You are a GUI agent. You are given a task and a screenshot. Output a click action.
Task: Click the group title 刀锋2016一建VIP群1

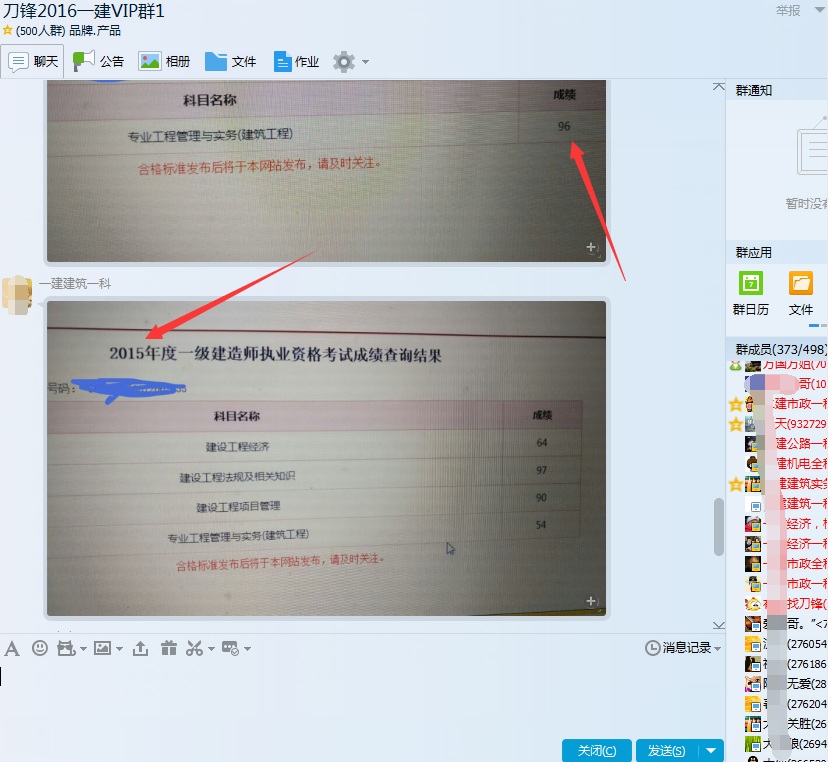coord(83,11)
